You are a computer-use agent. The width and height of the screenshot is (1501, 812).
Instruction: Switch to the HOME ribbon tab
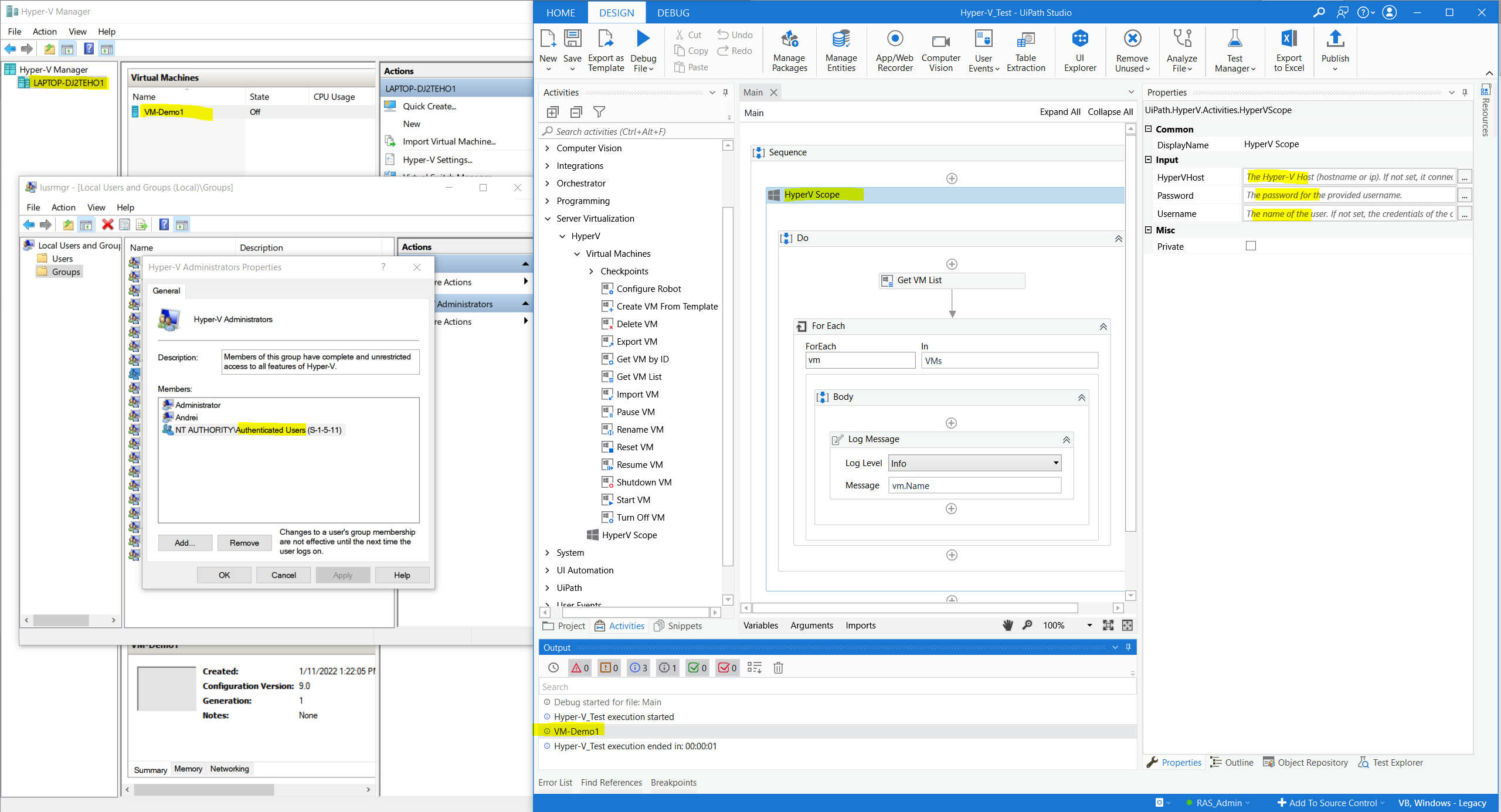pos(561,13)
